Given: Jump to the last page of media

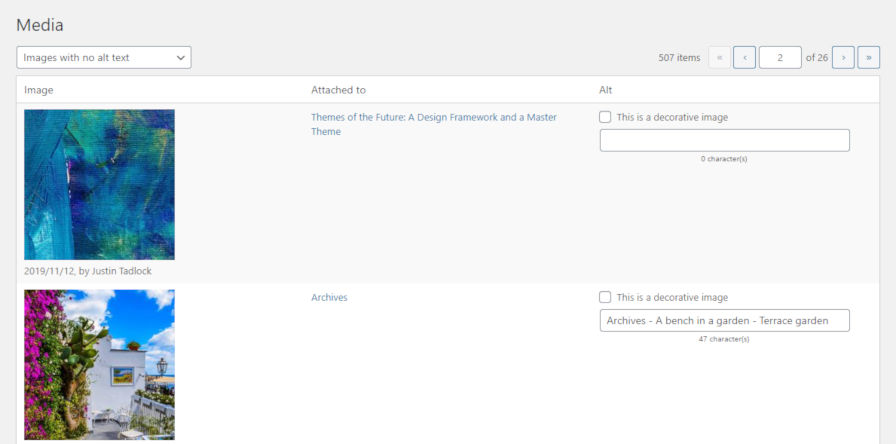Looking at the screenshot, I should click(868, 58).
